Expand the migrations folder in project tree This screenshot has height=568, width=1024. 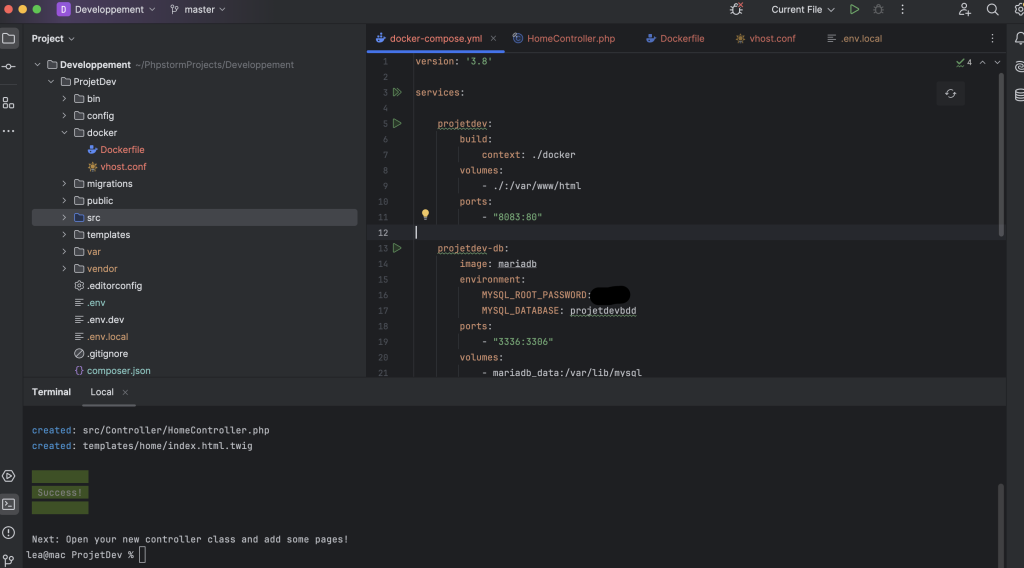coord(65,184)
